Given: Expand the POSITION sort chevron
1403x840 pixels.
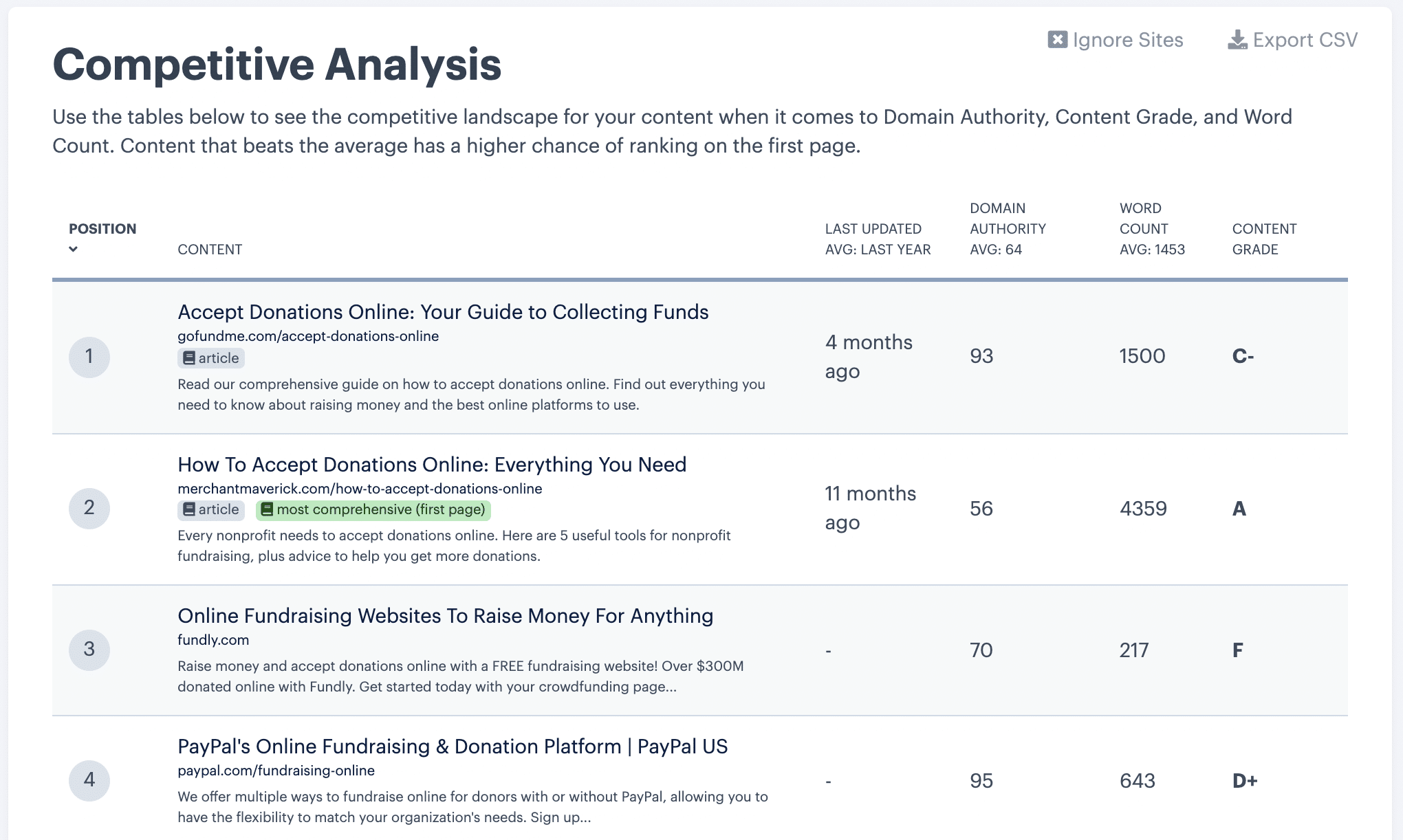Looking at the screenshot, I should [72, 249].
